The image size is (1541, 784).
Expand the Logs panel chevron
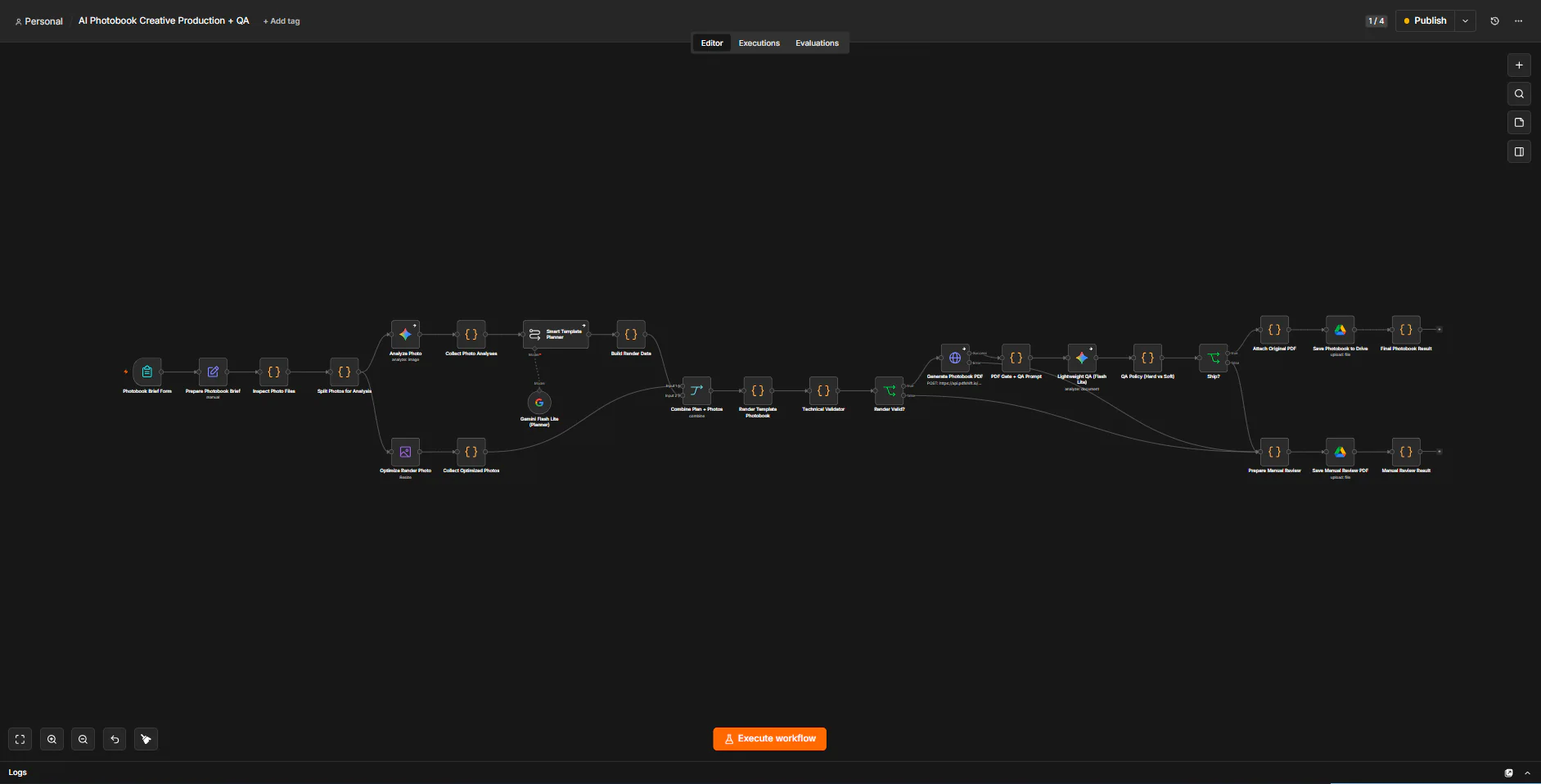pyautogui.click(x=1527, y=773)
